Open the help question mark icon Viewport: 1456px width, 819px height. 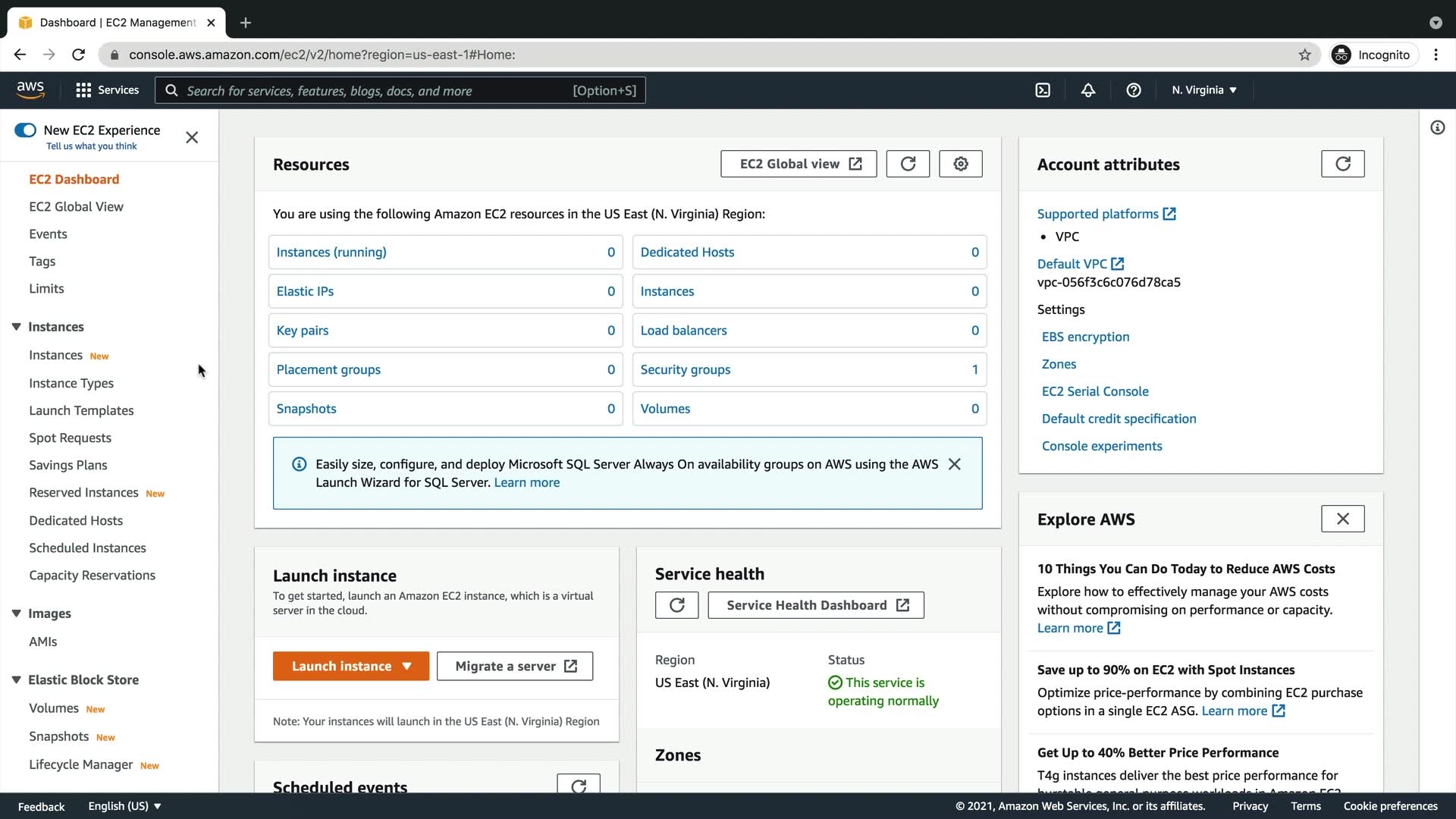(x=1134, y=90)
